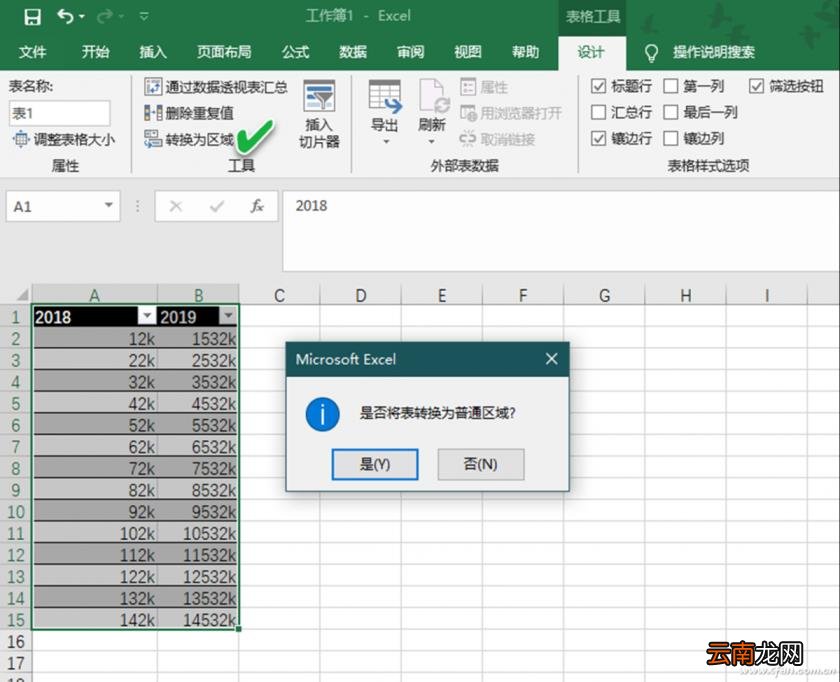
Task: Click 删除重复值 remove duplicates
Action: (189, 113)
